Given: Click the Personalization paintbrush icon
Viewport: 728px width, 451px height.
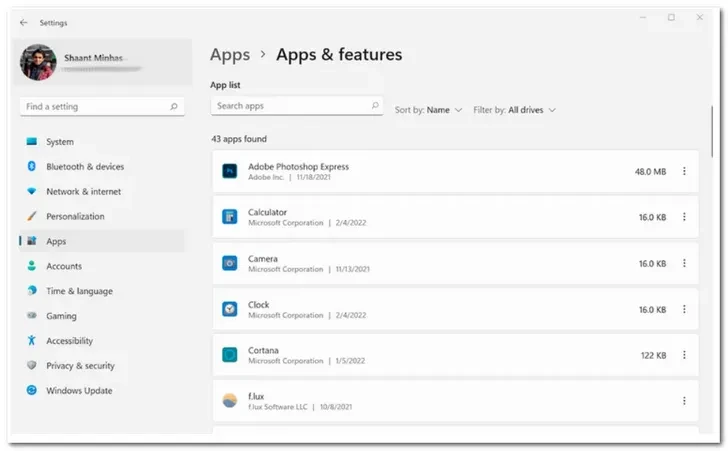Looking at the screenshot, I should click(x=32, y=216).
